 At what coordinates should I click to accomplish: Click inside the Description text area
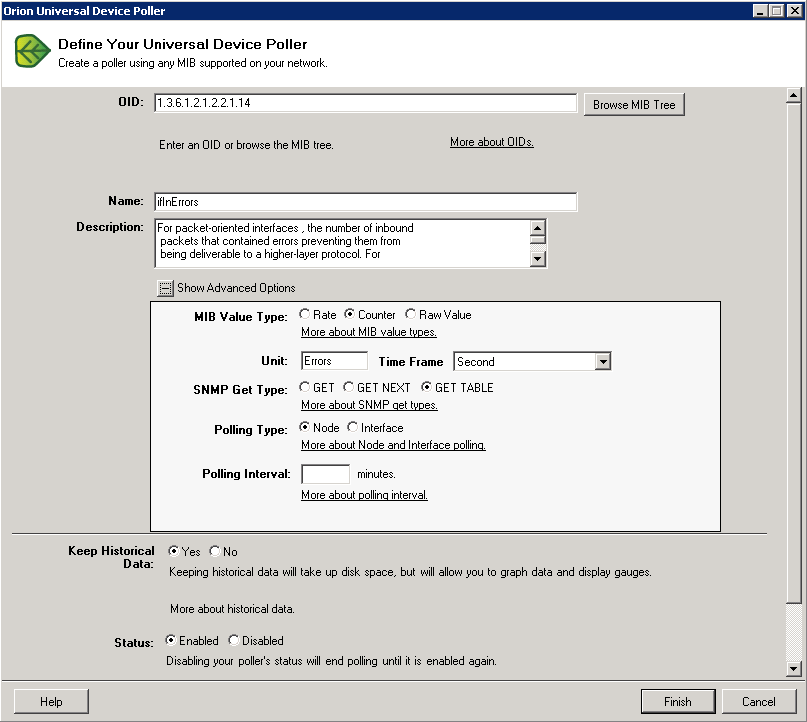342,243
